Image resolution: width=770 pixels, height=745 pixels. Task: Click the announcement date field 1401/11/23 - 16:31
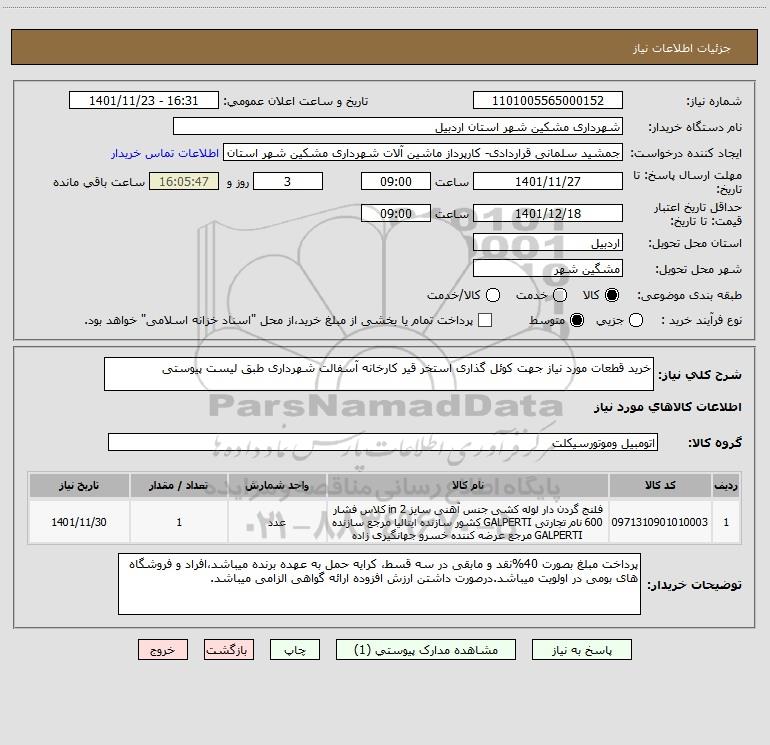(x=144, y=100)
